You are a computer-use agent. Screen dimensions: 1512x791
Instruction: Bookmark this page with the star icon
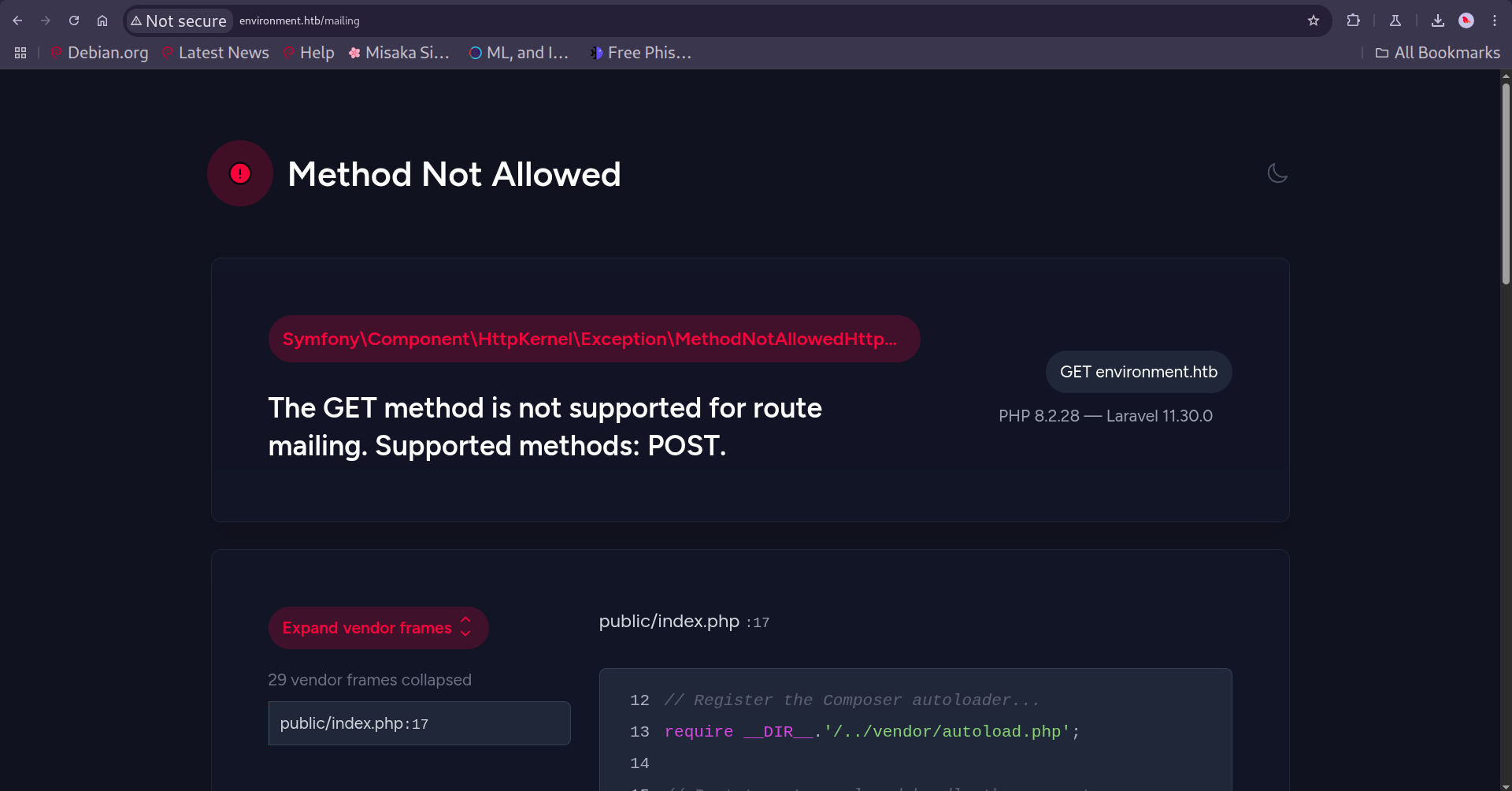tap(1314, 20)
